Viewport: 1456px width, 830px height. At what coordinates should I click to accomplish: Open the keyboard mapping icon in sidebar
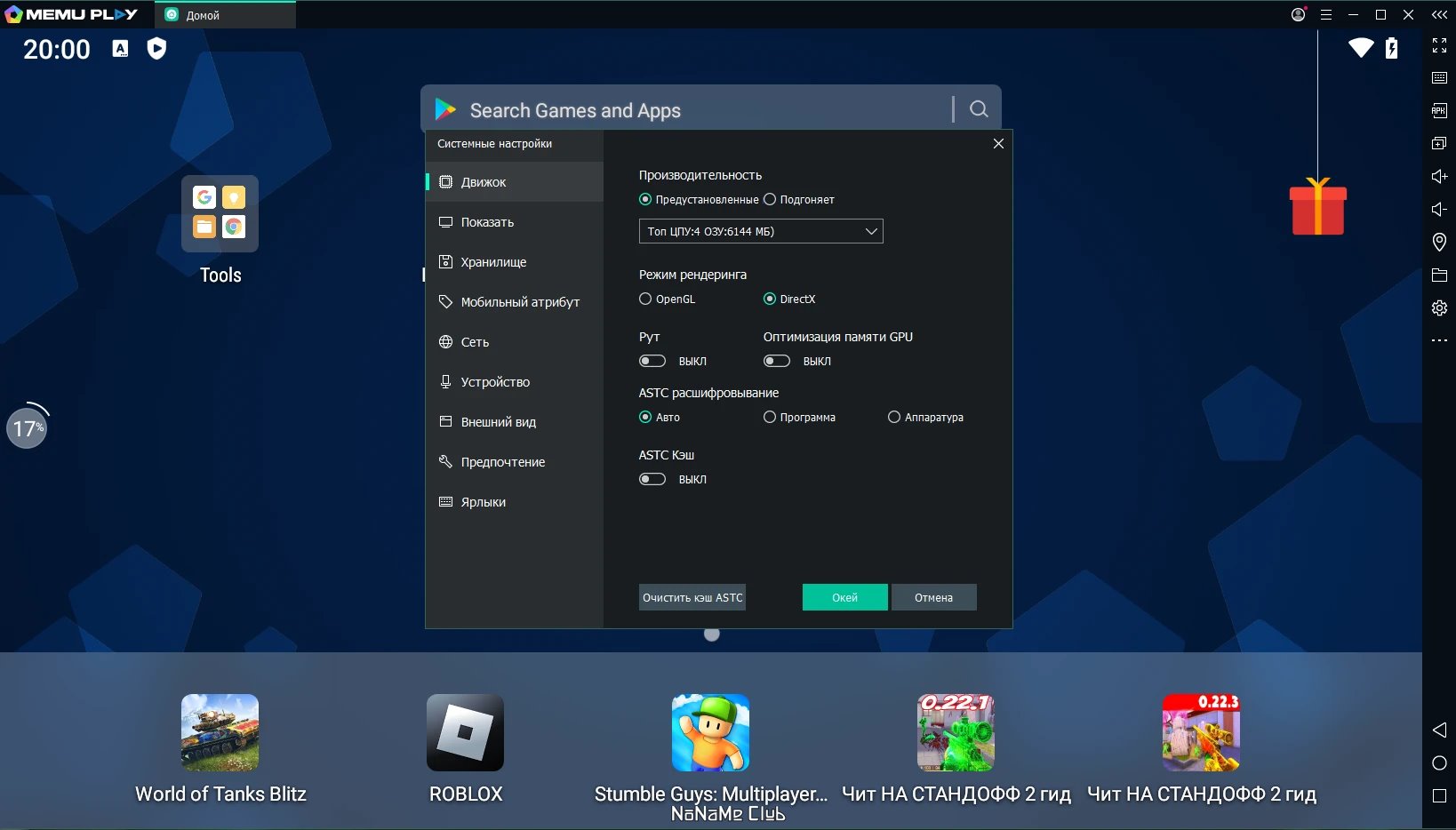click(1439, 78)
